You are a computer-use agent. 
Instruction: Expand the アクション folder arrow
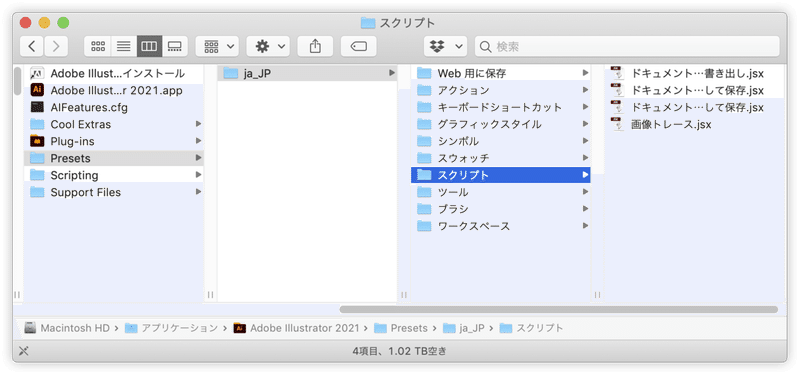[585, 90]
